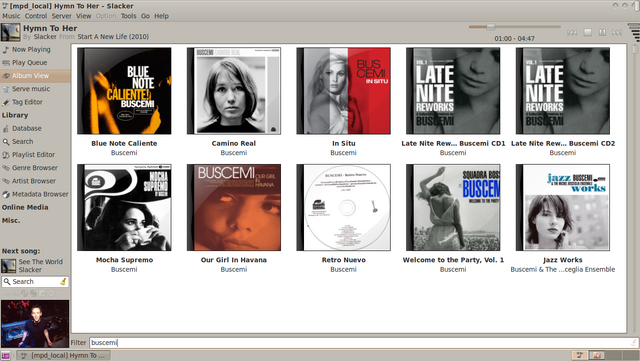Click the 'Retro Nuevo' album title text
Screen dimensions: 640x361
(x=343, y=260)
